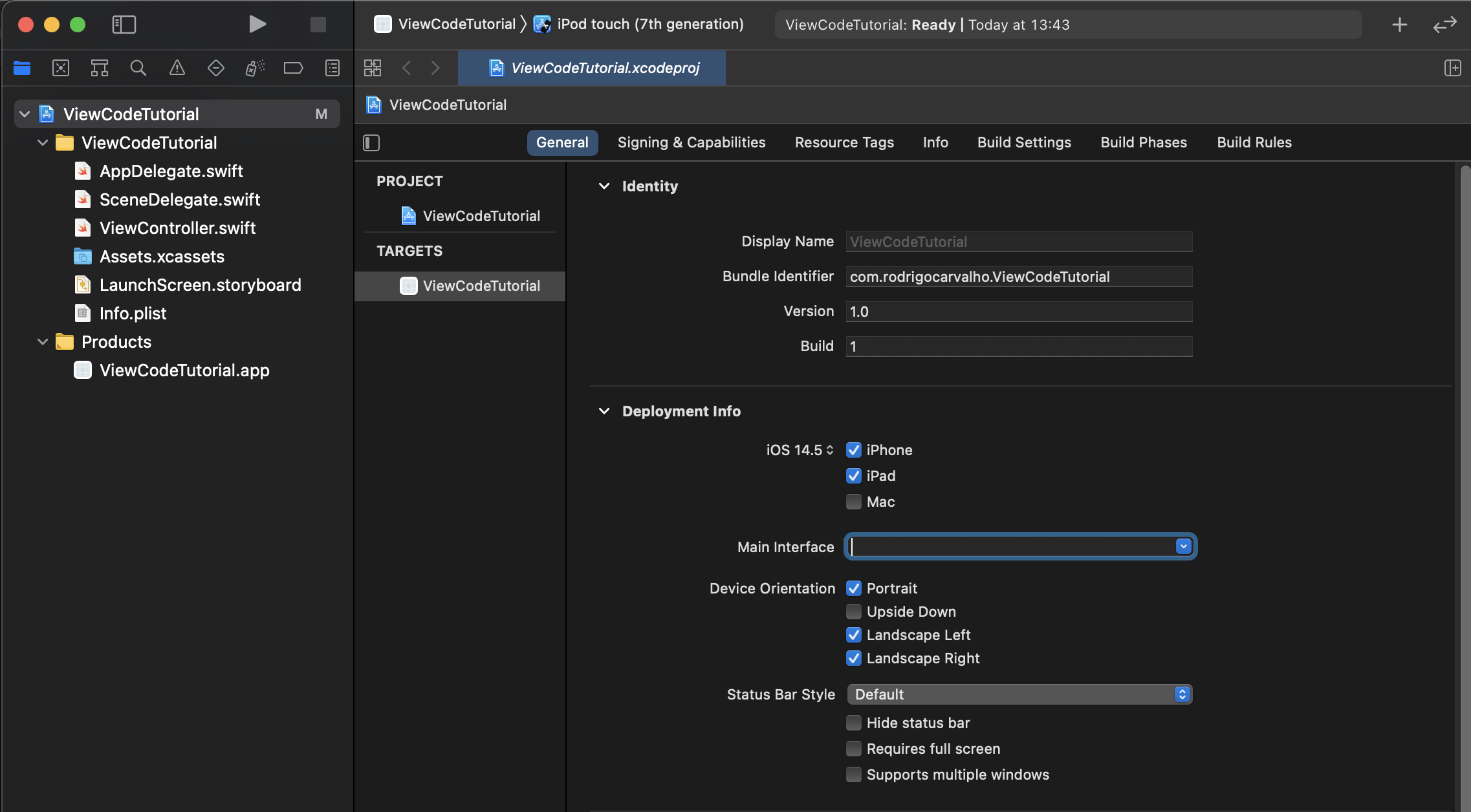Viewport: 1471px width, 812px height.
Task: Open the Test navigator diamond icon
Action: (x=216, y=68)
